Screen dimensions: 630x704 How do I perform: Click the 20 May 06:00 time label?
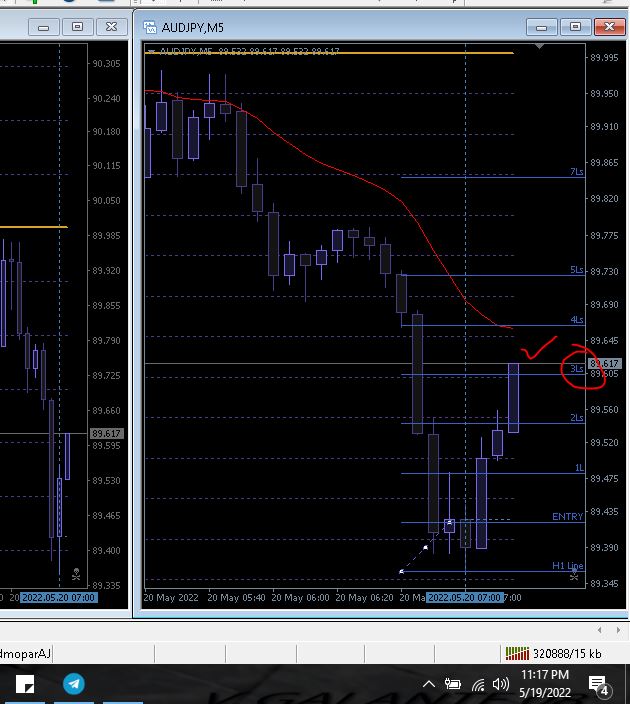(x=300, y=598)
